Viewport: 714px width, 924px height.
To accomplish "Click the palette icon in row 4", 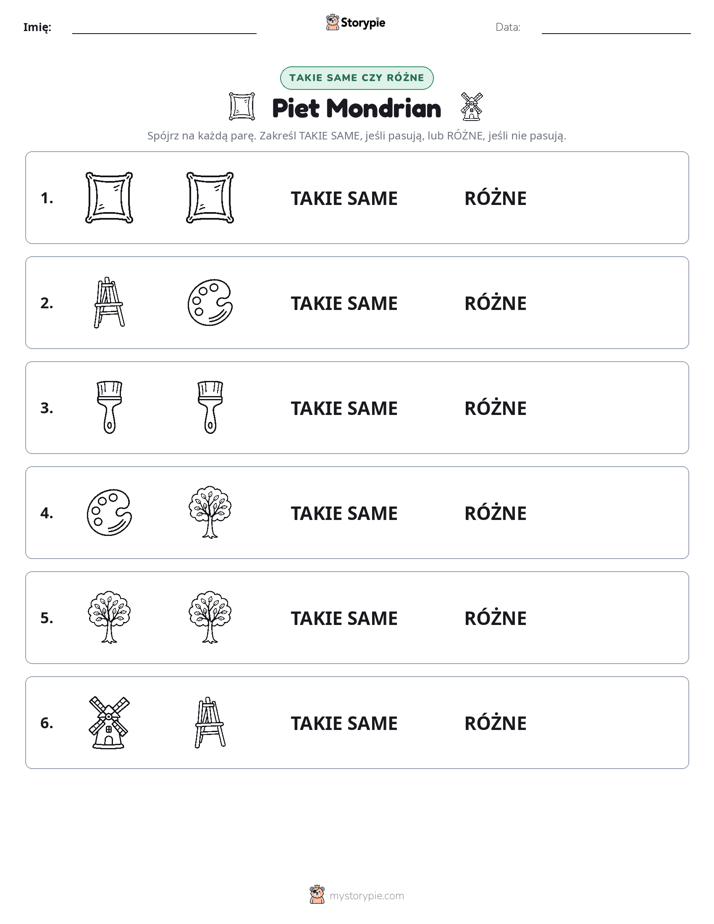I will 109,512.
